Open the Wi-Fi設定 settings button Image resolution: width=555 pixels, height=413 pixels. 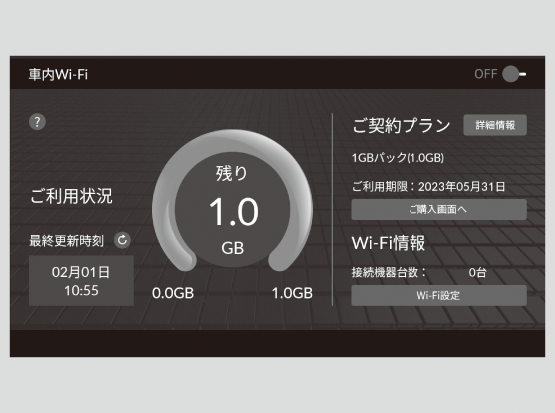tap(439, 296)
